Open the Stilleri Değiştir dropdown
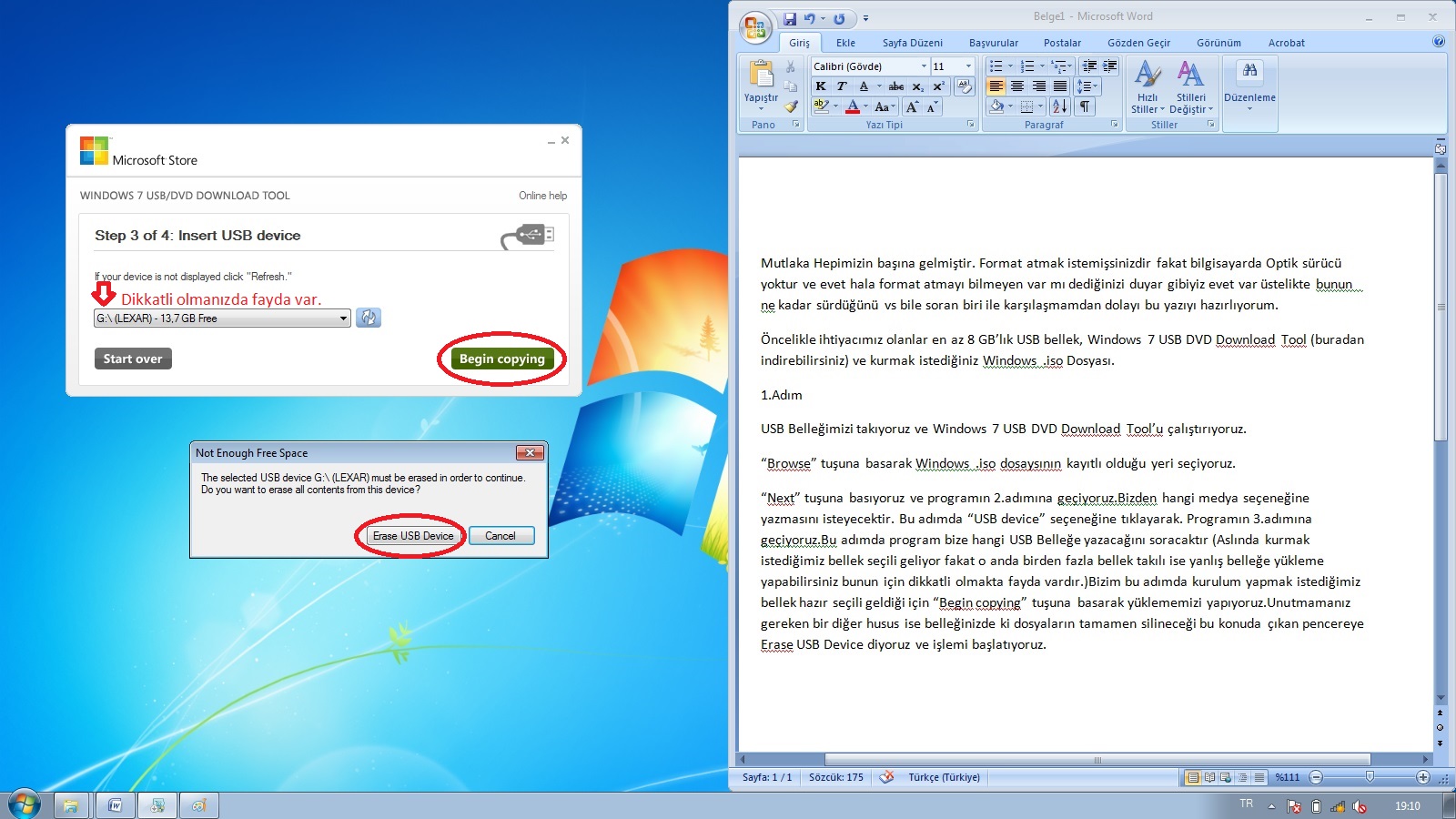Viewport: 1456px width, 819px height. tap(1191, 86)
